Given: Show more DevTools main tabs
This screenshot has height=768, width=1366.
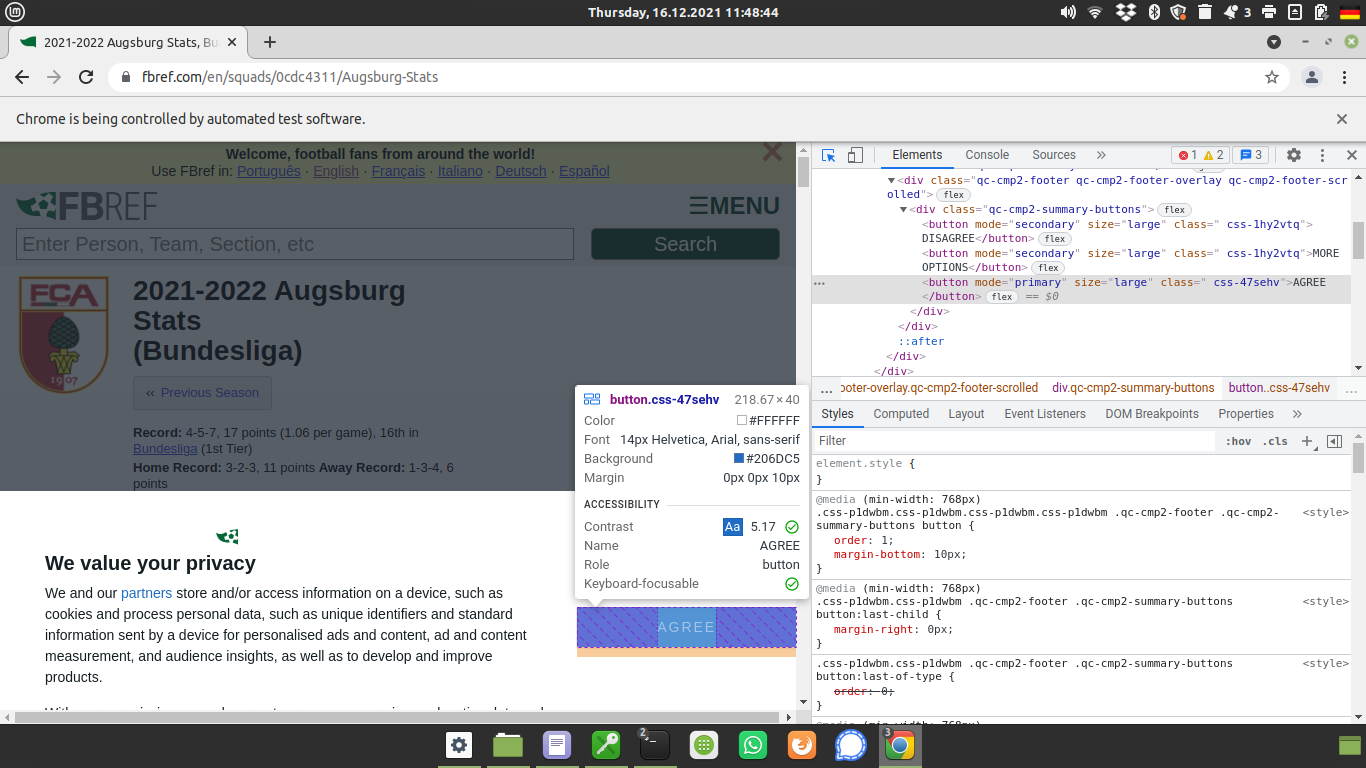Looking at the screenshot, I should [x=1101, y=155].
